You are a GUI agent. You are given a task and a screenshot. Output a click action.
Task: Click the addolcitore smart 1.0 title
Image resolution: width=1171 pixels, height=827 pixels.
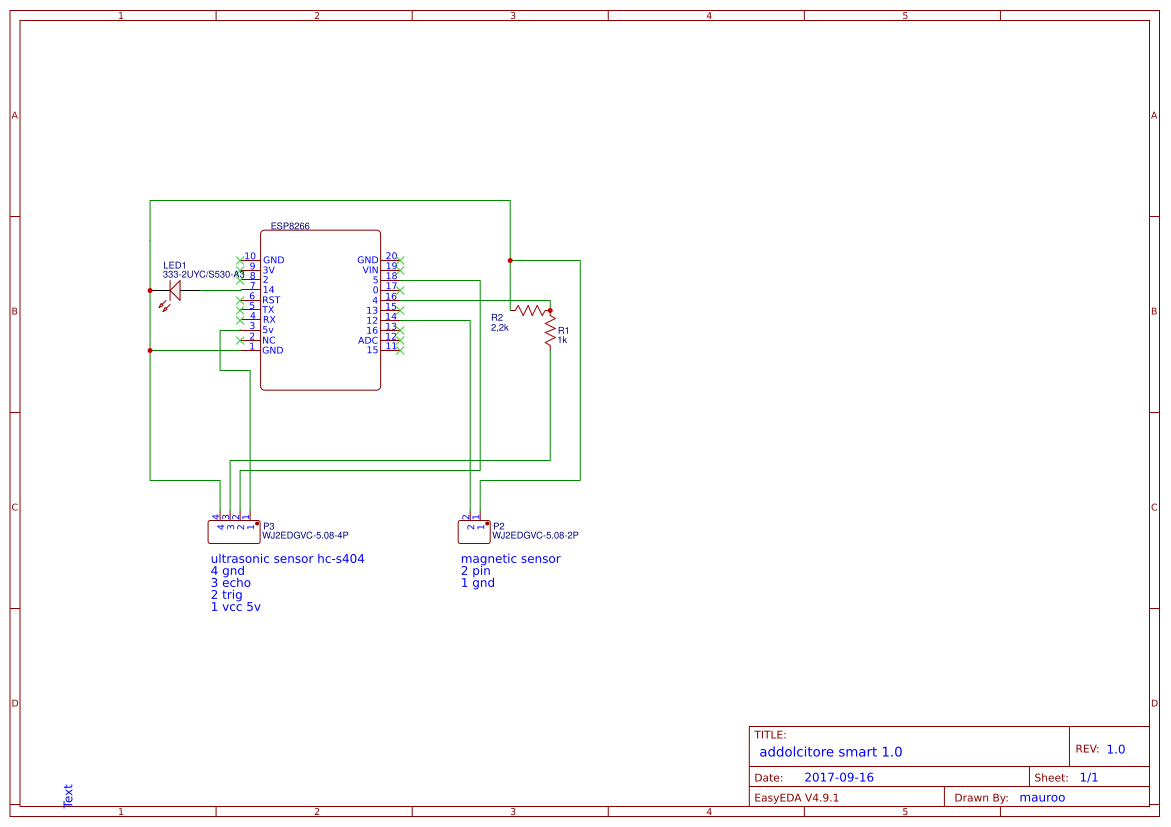click(830, 750)
